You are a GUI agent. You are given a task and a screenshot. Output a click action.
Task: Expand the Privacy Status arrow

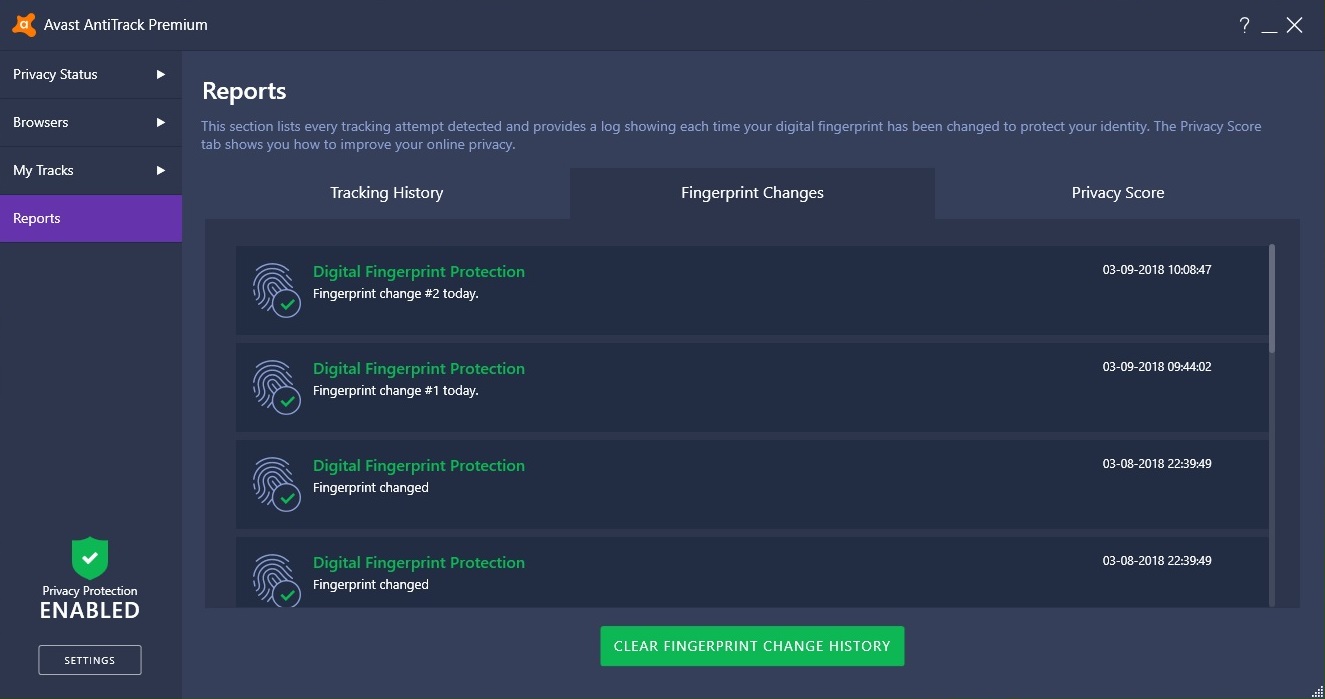coord(160,74)
